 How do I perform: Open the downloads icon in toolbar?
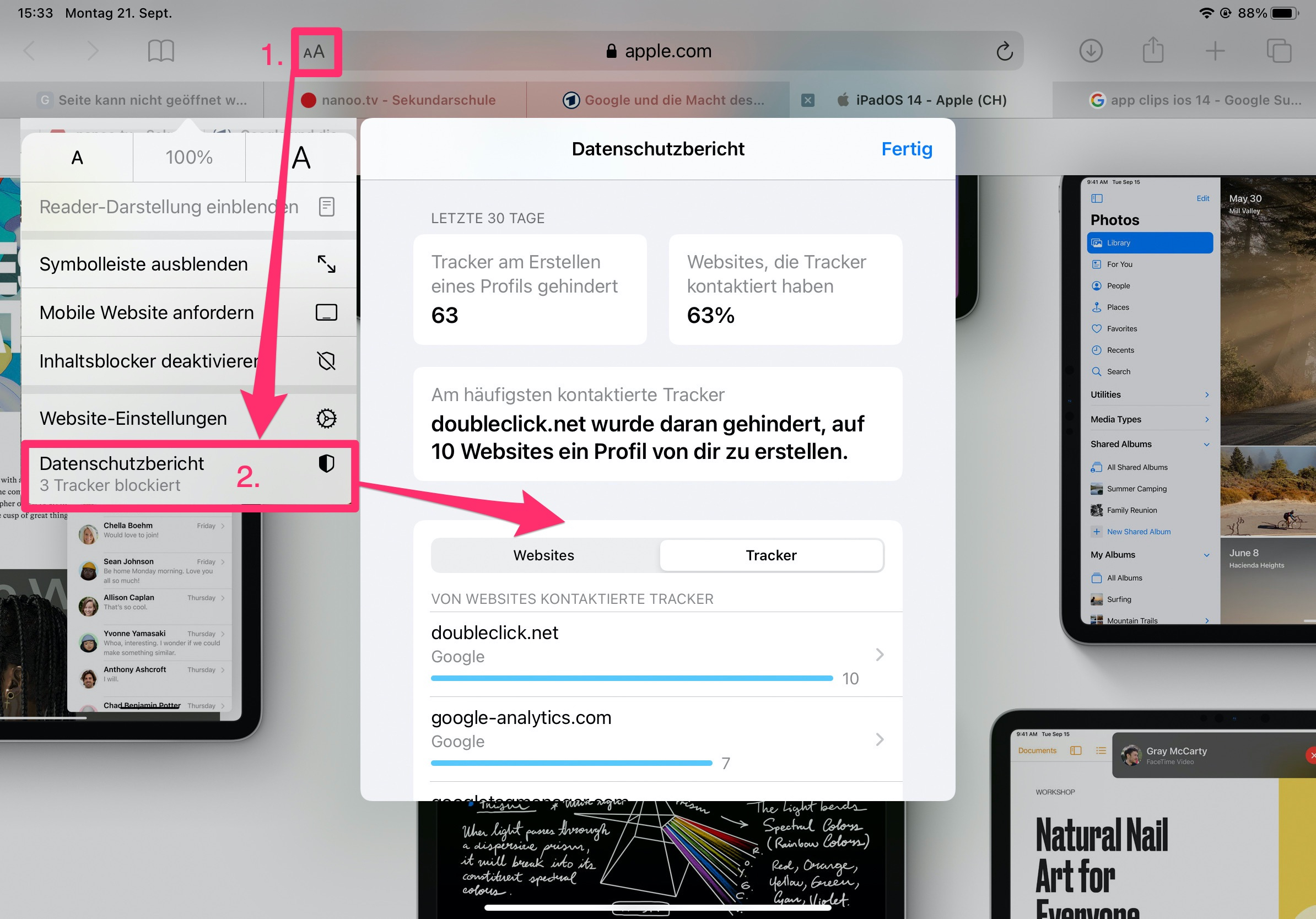click(1091, 51)
